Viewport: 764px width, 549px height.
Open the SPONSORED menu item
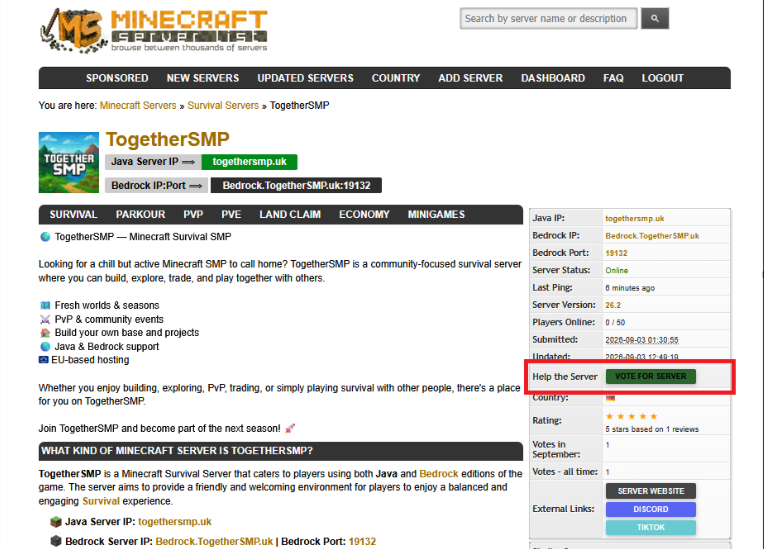click(117, 78)
